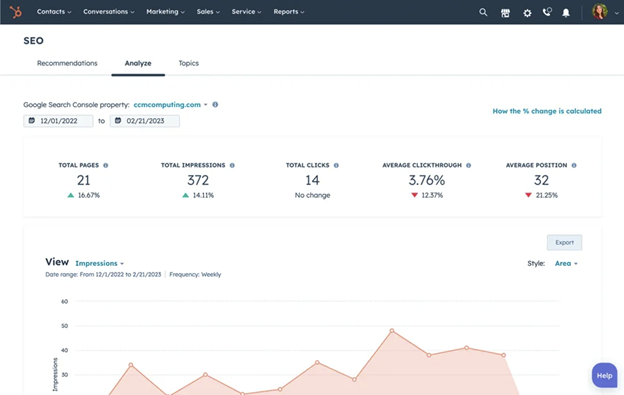Image resolution: width=624 pixels, height=395 pixels.
Task: Expand the Marketing menu
Action: [x=166, y=12]
